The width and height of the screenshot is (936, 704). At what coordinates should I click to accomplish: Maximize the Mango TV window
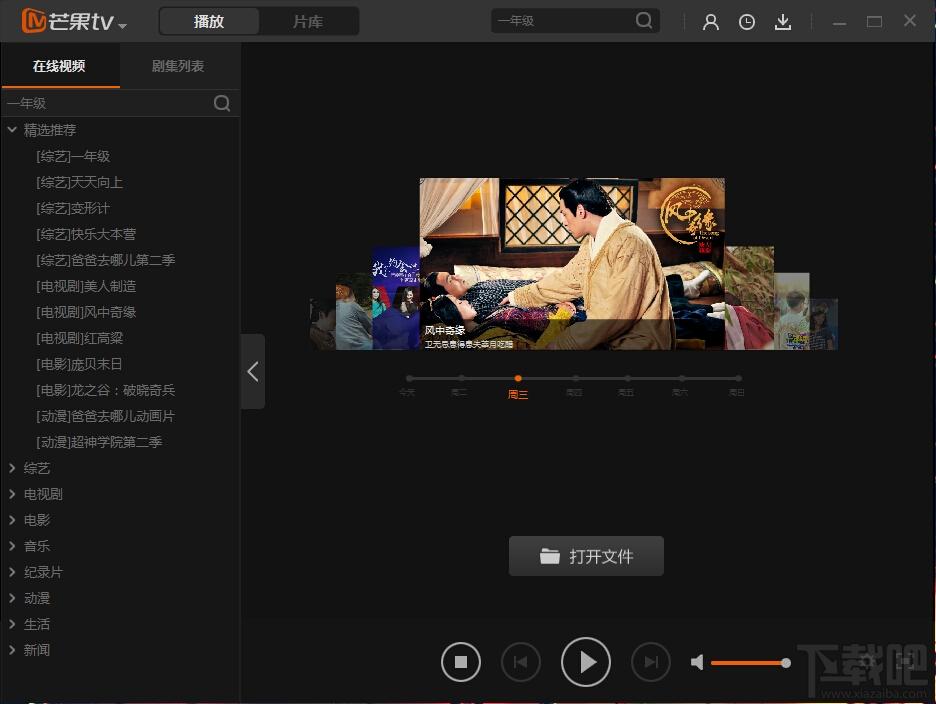(875, 22)
